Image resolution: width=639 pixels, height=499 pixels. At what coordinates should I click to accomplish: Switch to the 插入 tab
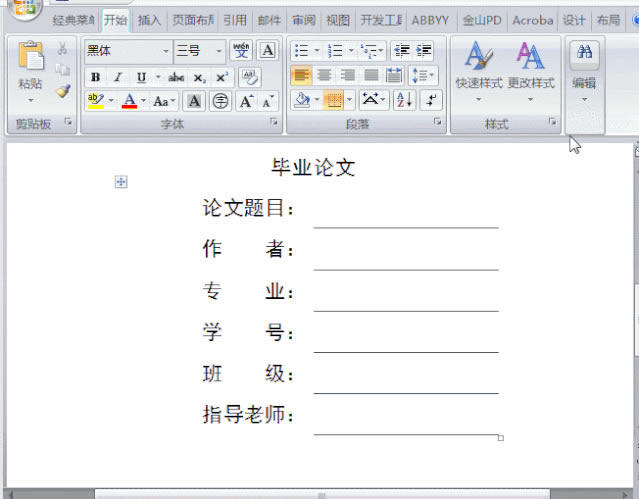pyautogui.click(x=149, y=20)
